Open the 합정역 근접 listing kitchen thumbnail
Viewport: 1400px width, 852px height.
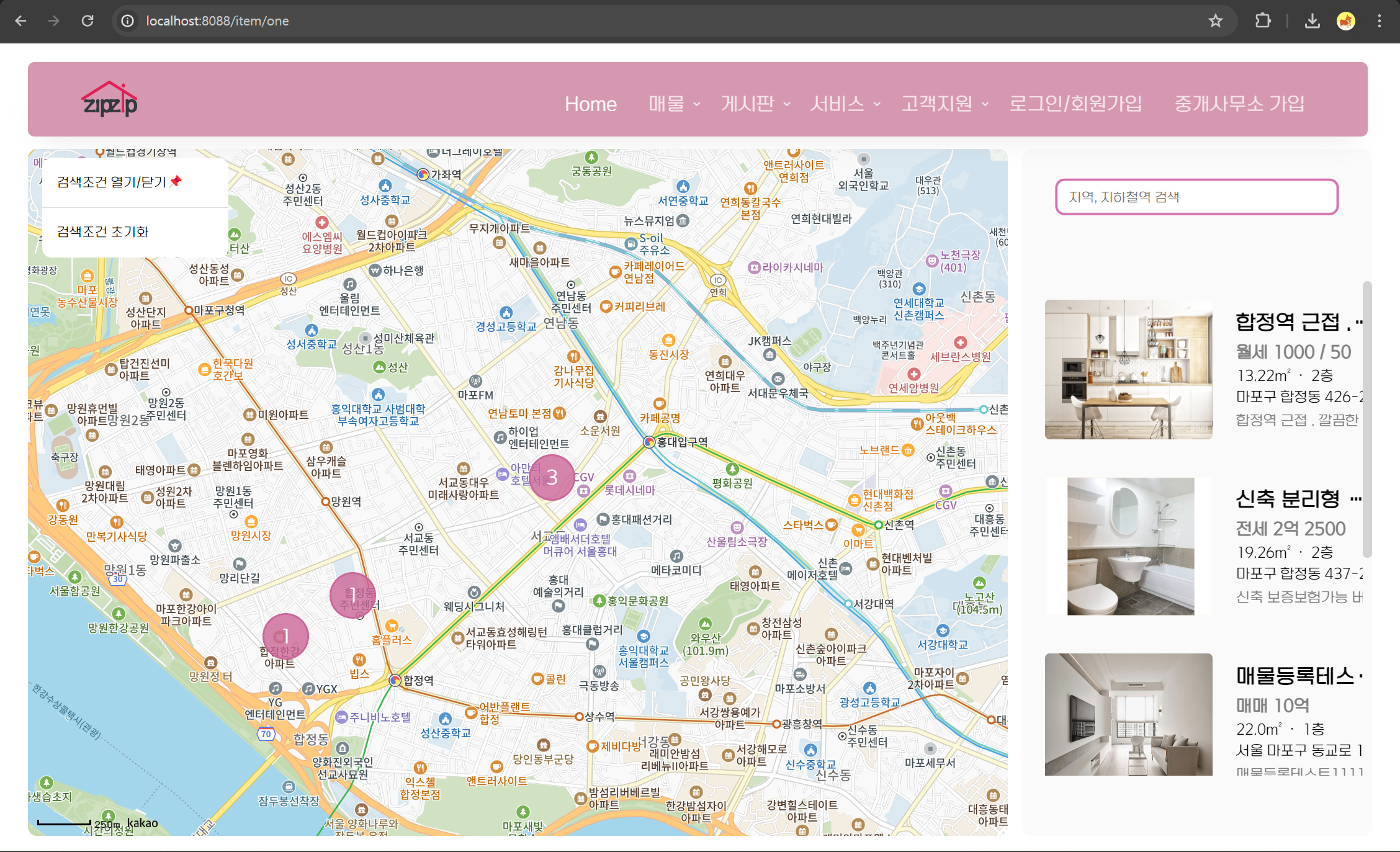1128,370
